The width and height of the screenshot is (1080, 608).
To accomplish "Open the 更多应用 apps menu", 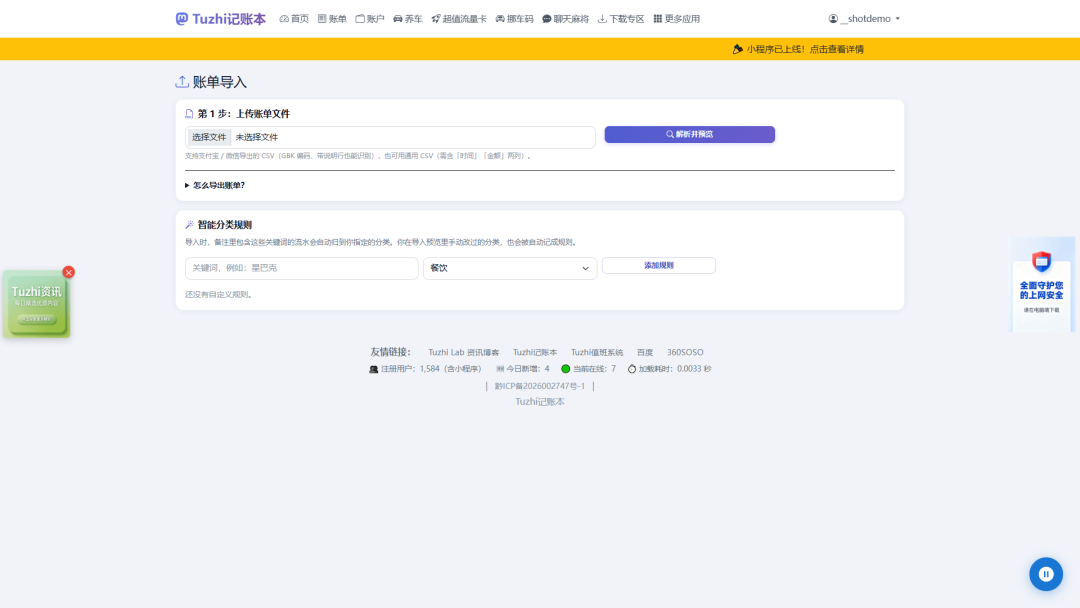I will click(x=676, y=19).
